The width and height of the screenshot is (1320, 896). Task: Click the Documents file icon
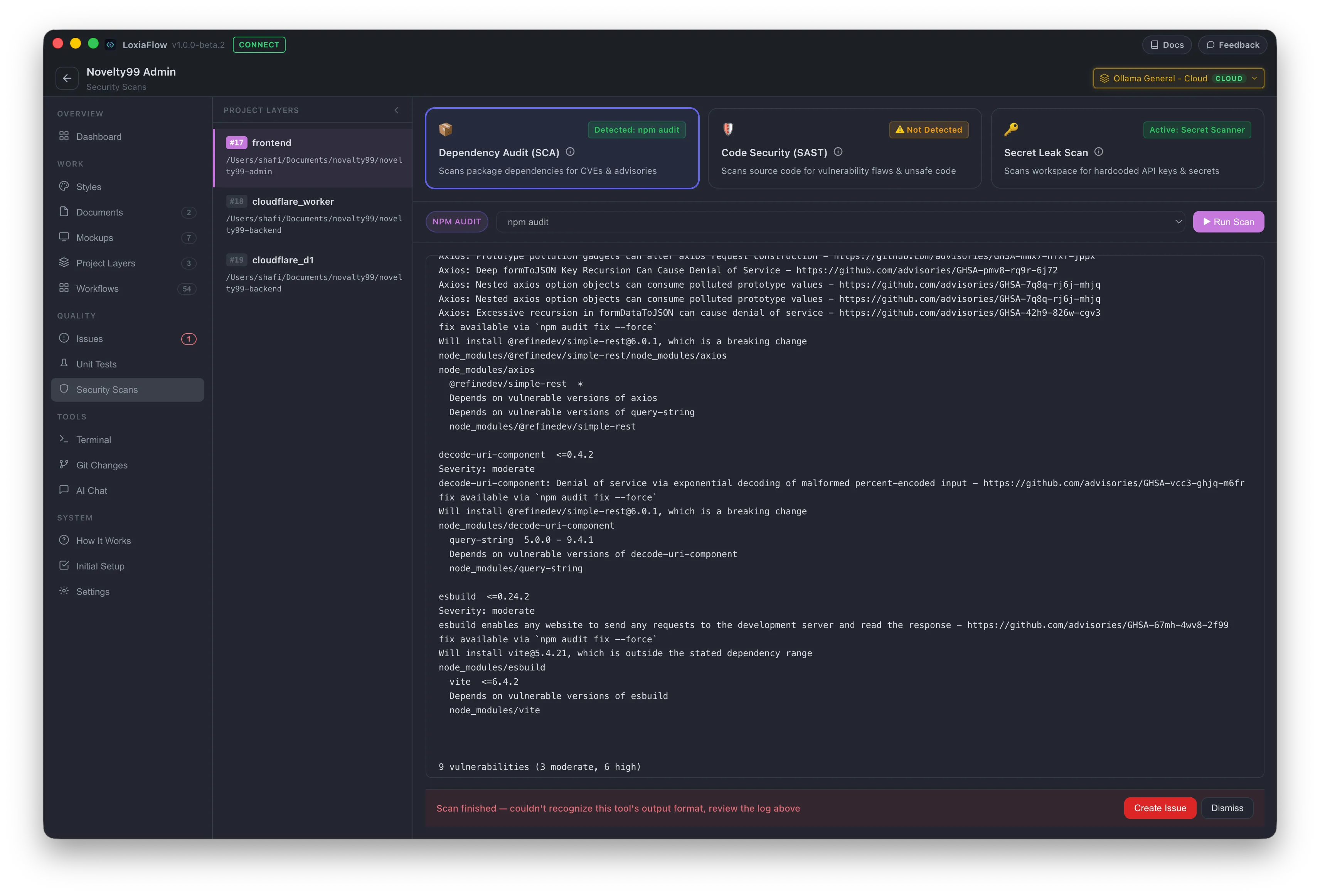(x=64, y=211)
